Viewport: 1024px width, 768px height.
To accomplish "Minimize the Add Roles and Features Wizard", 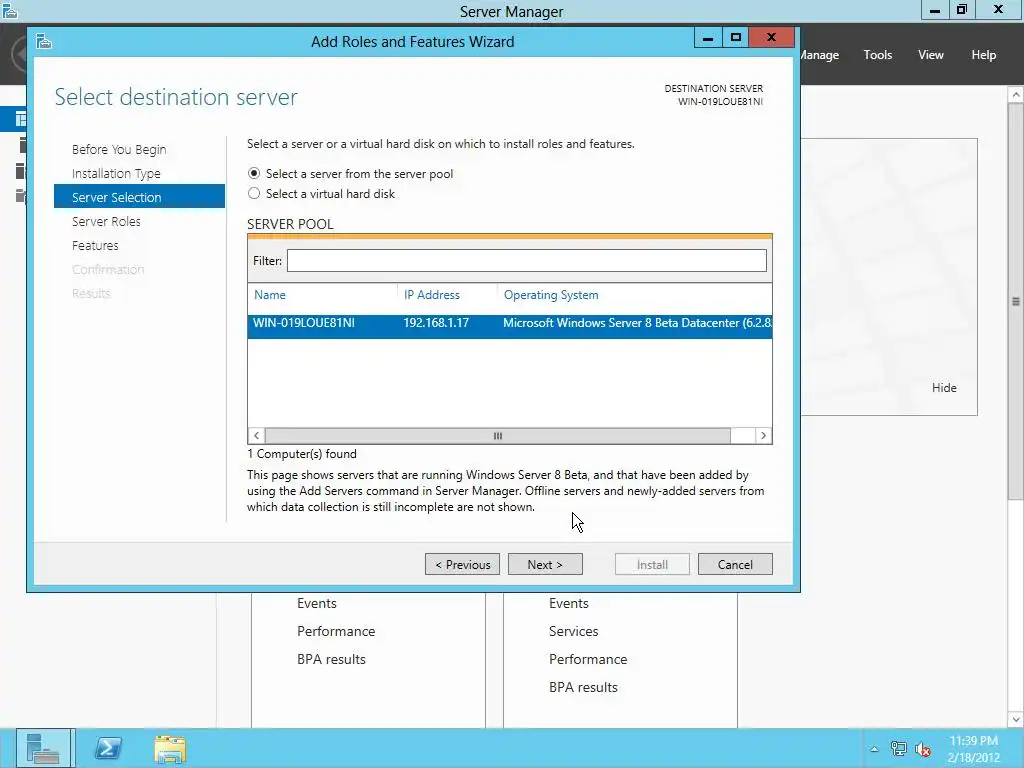I will (x=708, y=37).
